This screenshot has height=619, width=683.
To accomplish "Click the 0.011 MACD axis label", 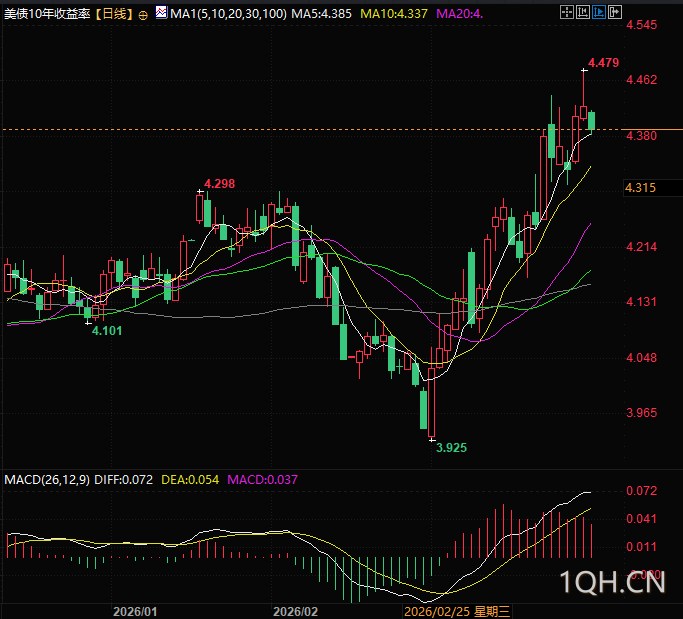I will point(641,547).
